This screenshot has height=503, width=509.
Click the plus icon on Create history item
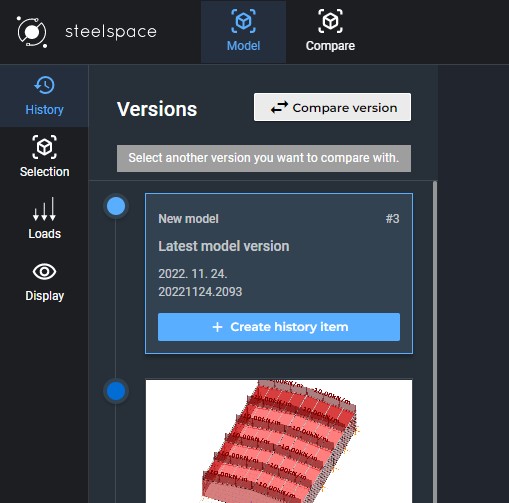point(217,327)
